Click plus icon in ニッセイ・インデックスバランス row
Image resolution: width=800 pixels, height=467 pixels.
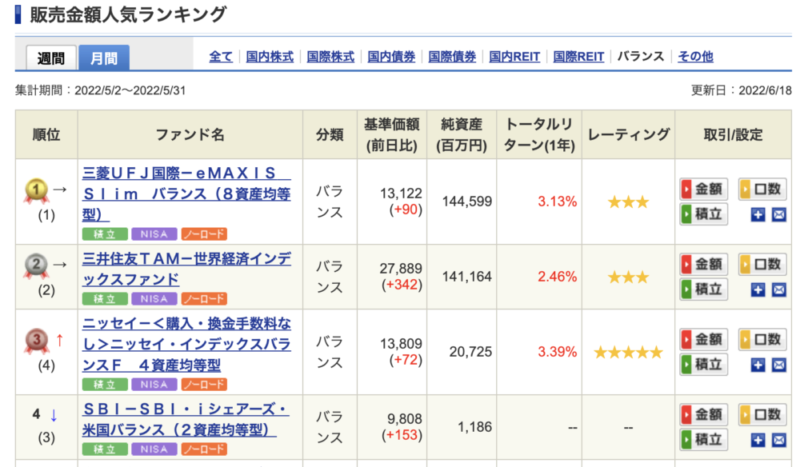point(758,365)
